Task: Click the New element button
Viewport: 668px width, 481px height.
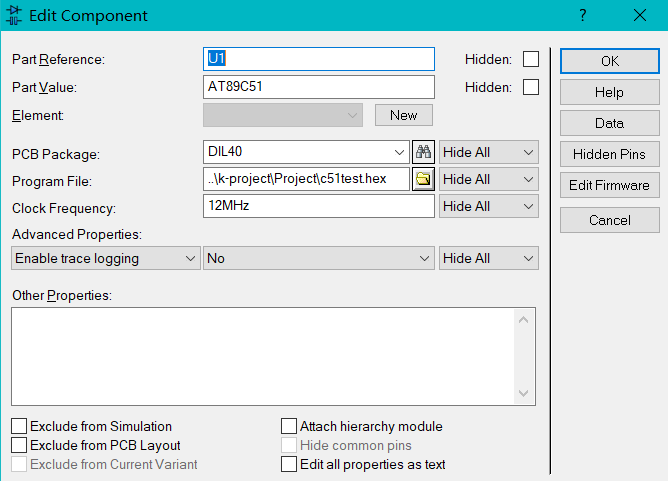Action: 404,115
